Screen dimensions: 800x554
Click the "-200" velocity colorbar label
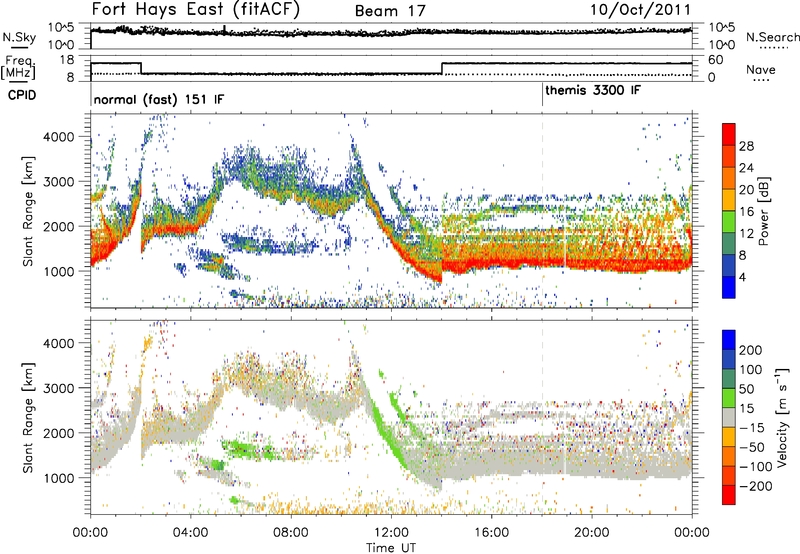(x=756, y=486)
